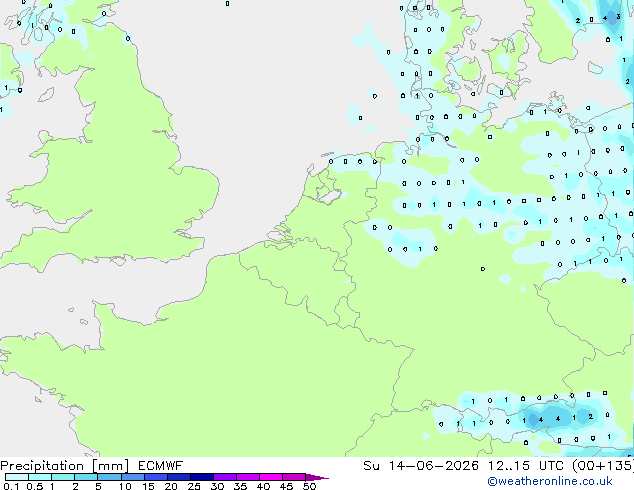
Task: Click the 1–2 mm legend swatch
Action: click(x=63, y=477)
